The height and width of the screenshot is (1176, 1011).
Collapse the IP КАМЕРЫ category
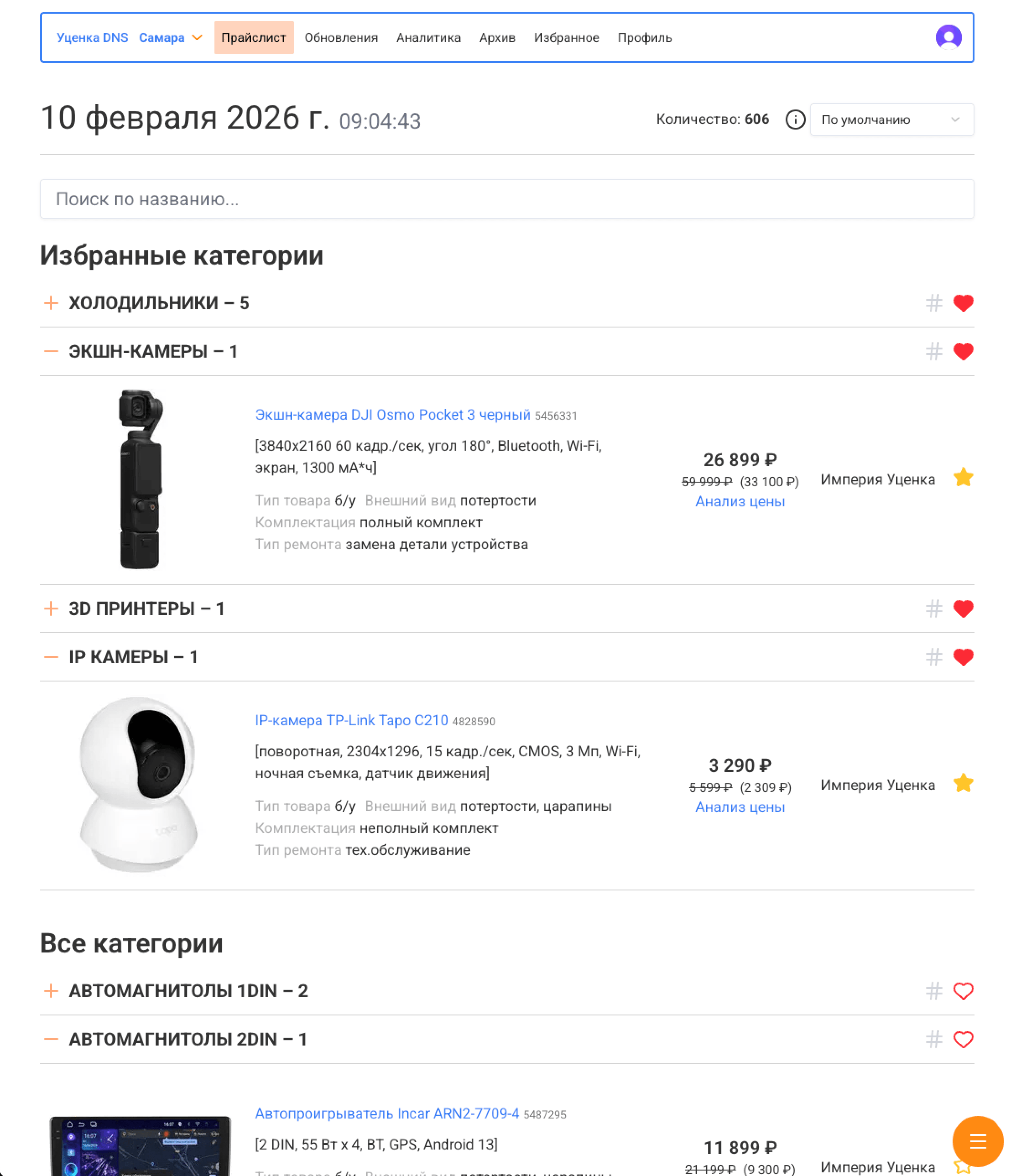pos(51,657)
